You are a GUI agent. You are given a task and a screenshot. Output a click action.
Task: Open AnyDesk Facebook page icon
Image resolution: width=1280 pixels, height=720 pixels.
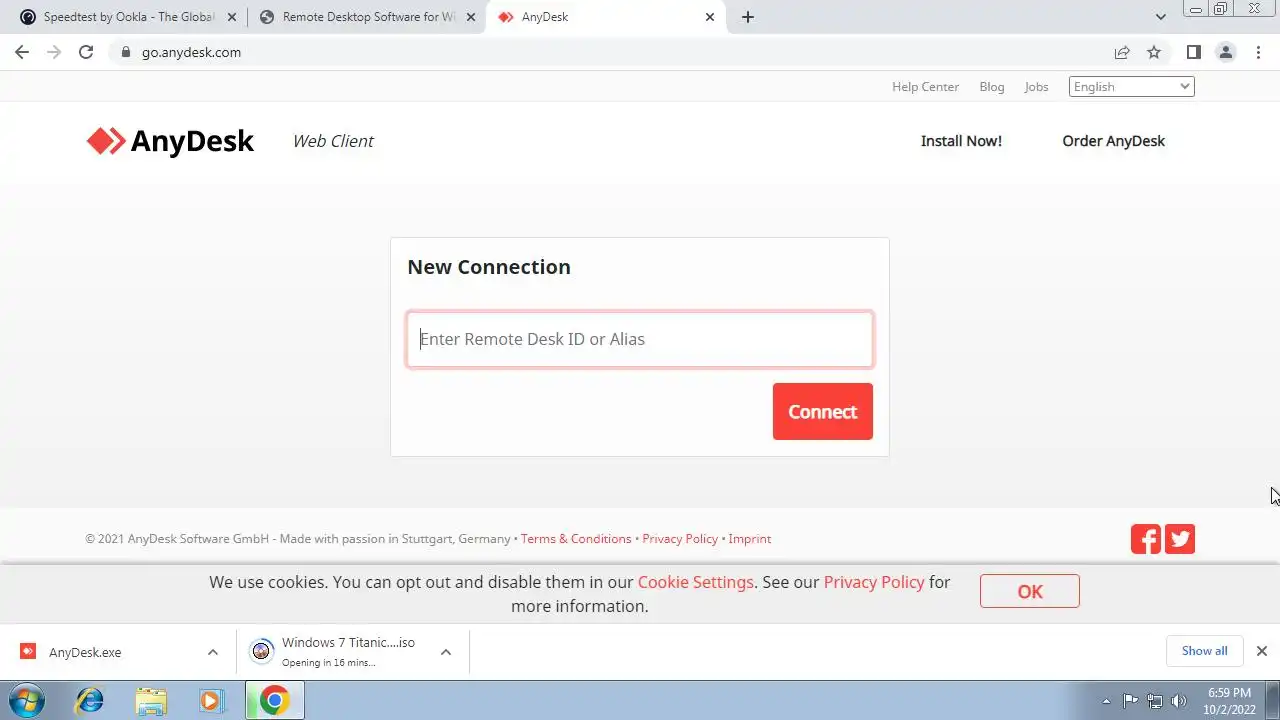click(1146, 539)
